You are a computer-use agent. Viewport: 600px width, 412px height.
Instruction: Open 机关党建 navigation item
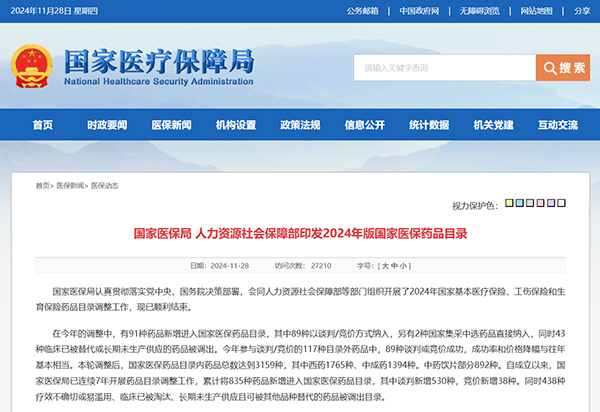(494, 125)
